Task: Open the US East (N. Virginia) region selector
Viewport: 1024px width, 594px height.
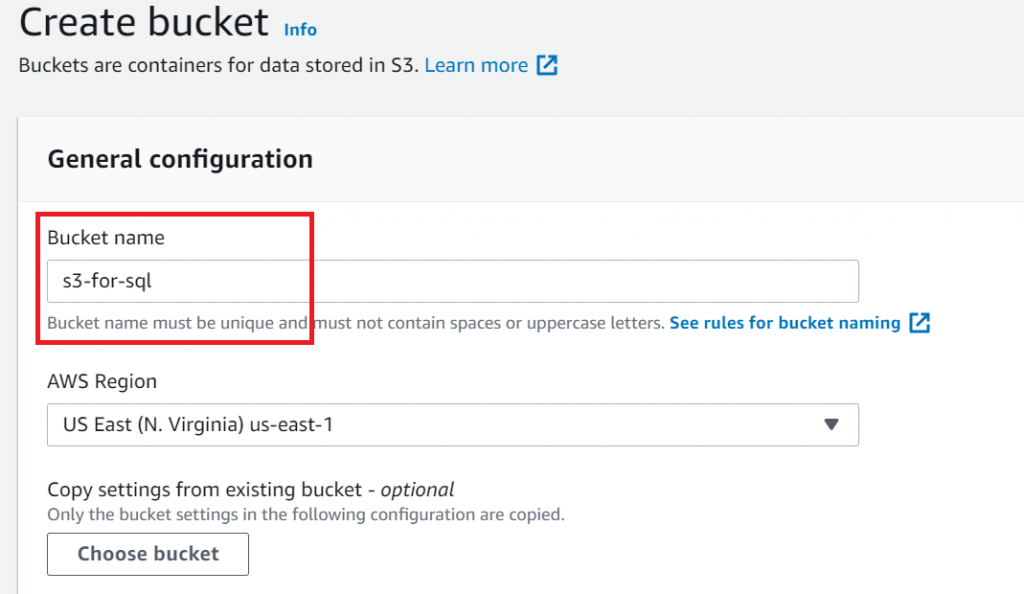Action: [x=452, y=424]
